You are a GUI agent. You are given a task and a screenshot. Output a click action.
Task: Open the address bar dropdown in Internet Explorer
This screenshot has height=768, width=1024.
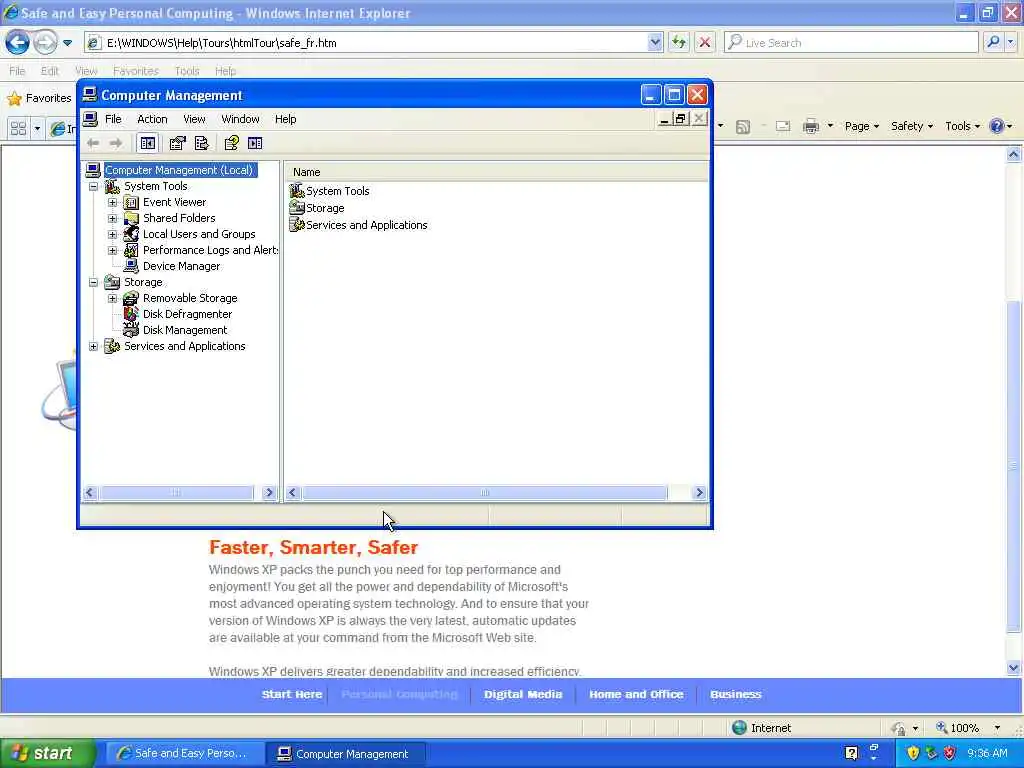pos(655,42)
